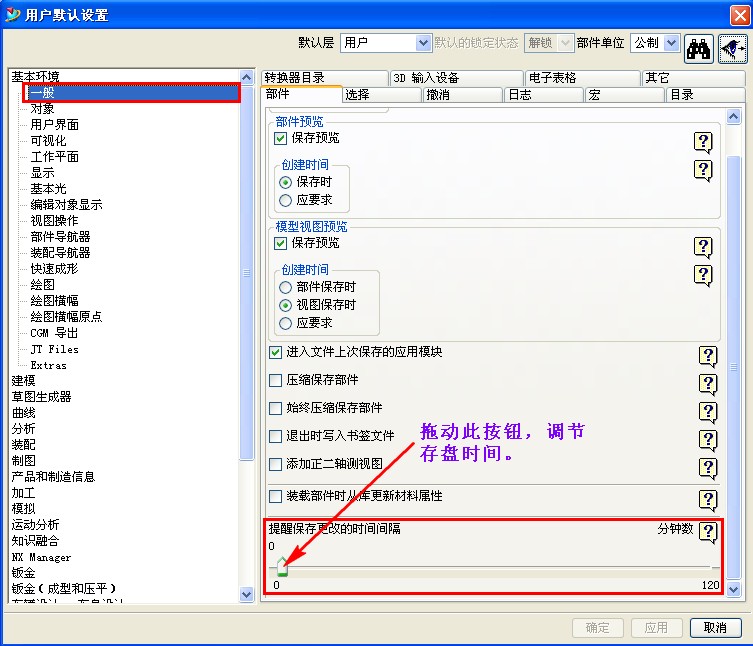Open help for 始终压缩保存部件

(708, 412)
